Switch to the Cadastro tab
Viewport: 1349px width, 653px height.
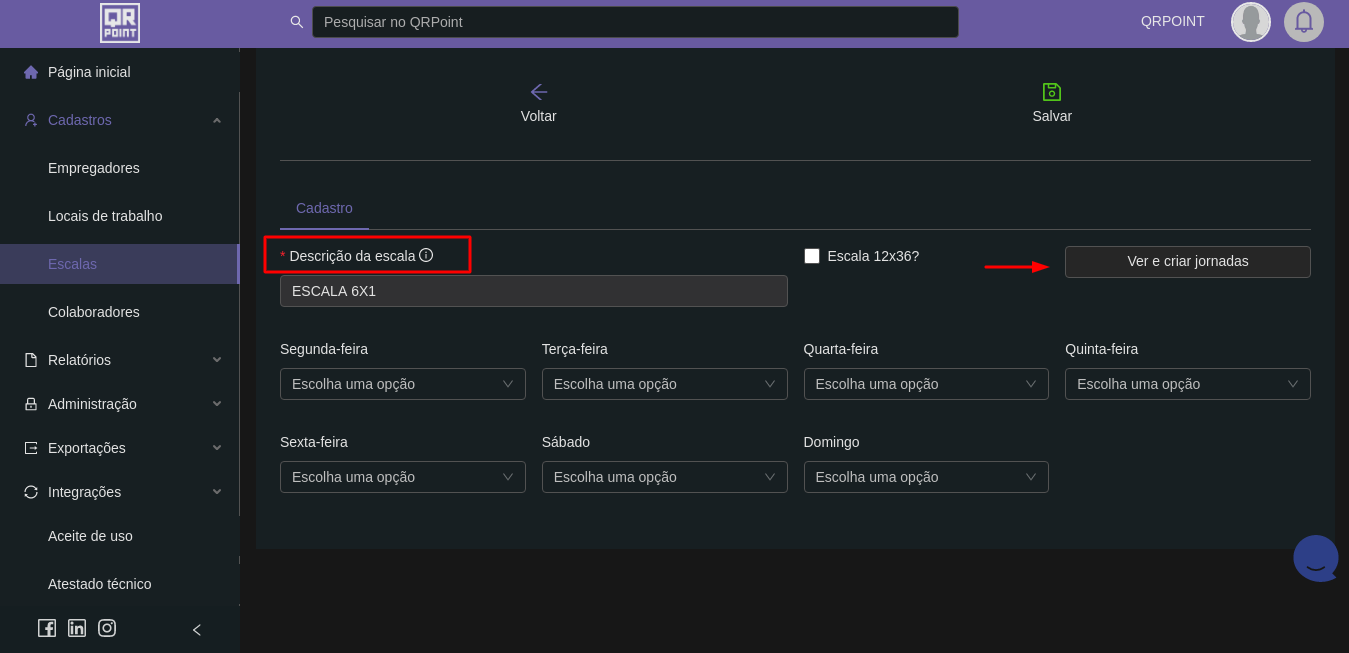point(324,208)
